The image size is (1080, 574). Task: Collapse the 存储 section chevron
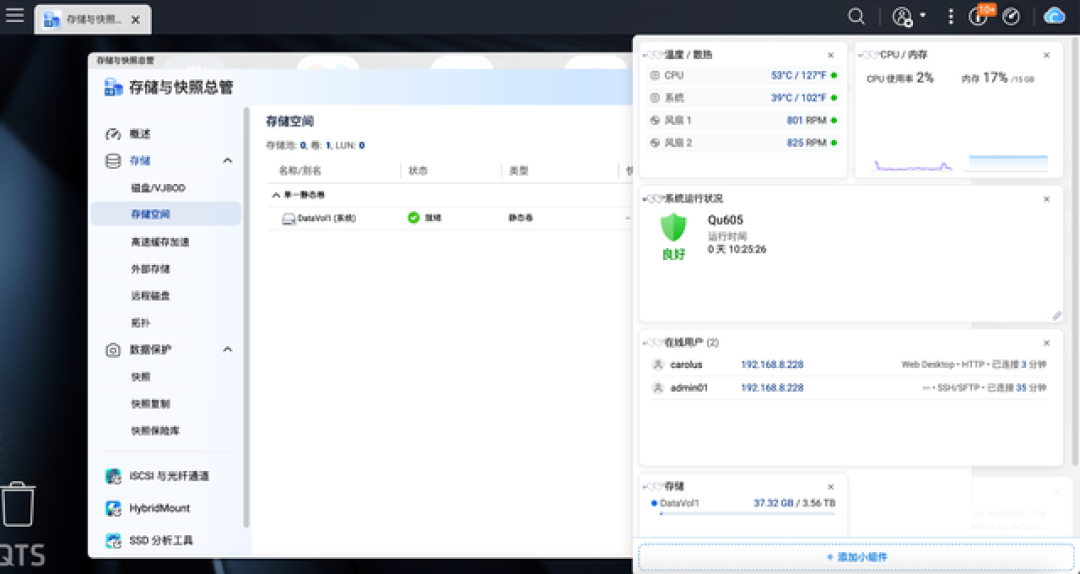coord(227,161)
